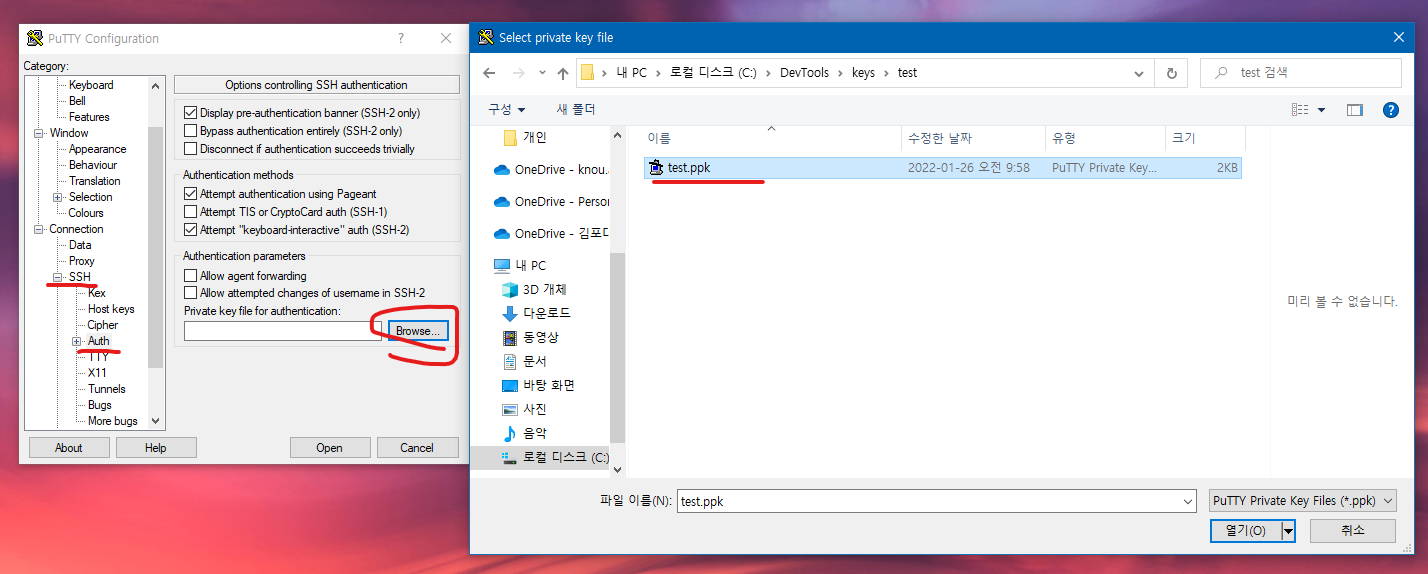Enable Allow attempted changes of username
The width and height of the screenshot is (1428, 574).
(191, 293)
